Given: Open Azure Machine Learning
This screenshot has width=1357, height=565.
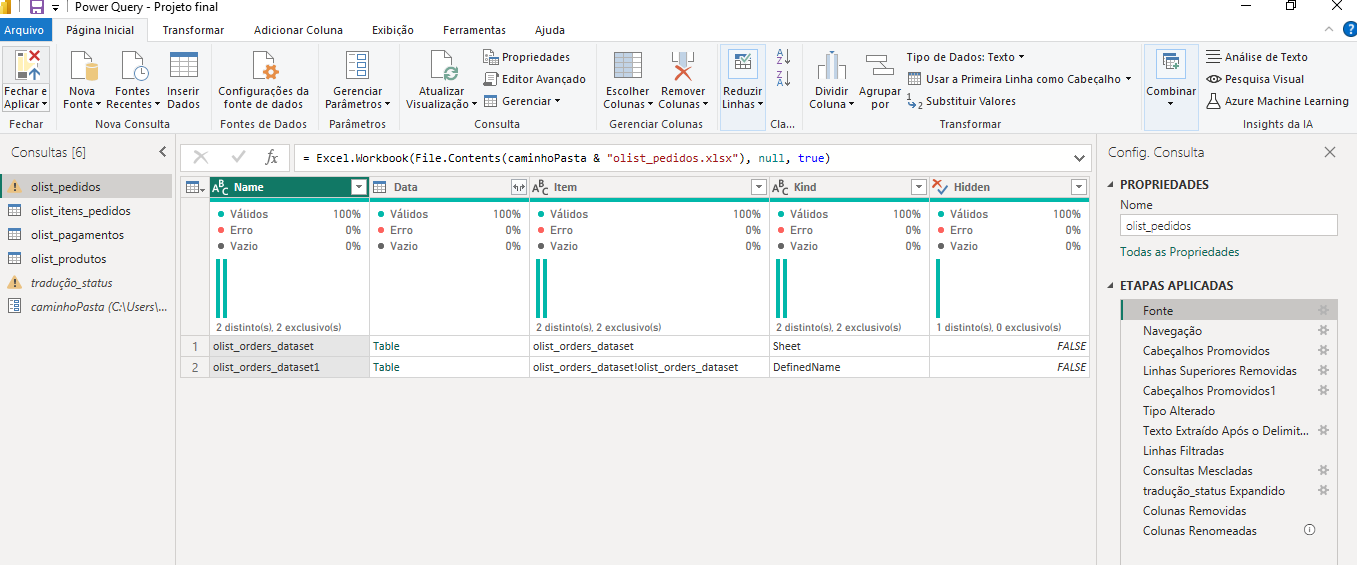Looking at the screenshot, I should pos(1277,101).
